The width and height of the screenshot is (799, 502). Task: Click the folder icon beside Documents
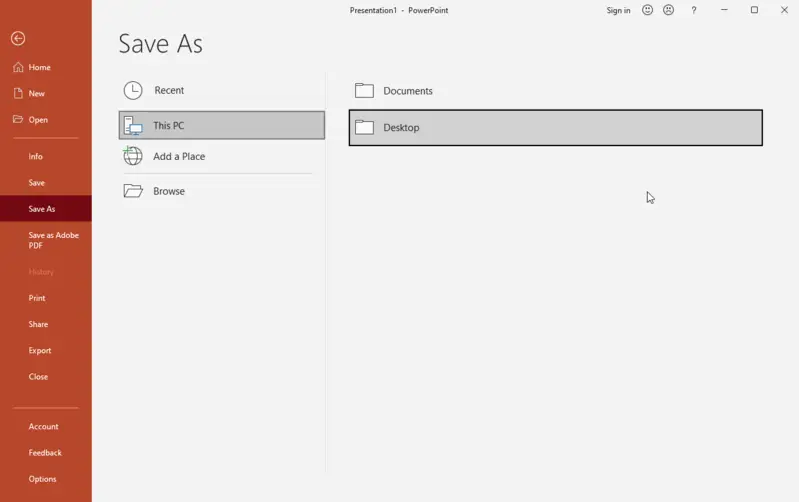click(x=364, y=90)
